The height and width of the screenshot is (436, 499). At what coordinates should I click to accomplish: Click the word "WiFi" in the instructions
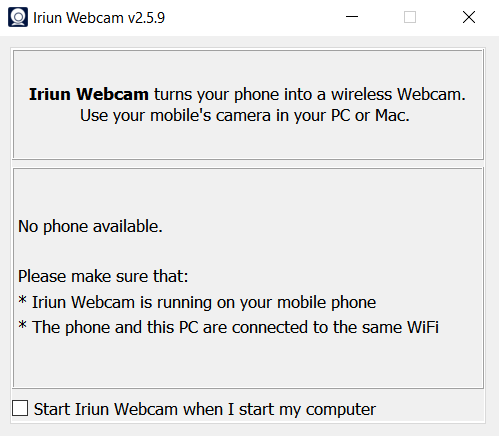pos(423,327)
